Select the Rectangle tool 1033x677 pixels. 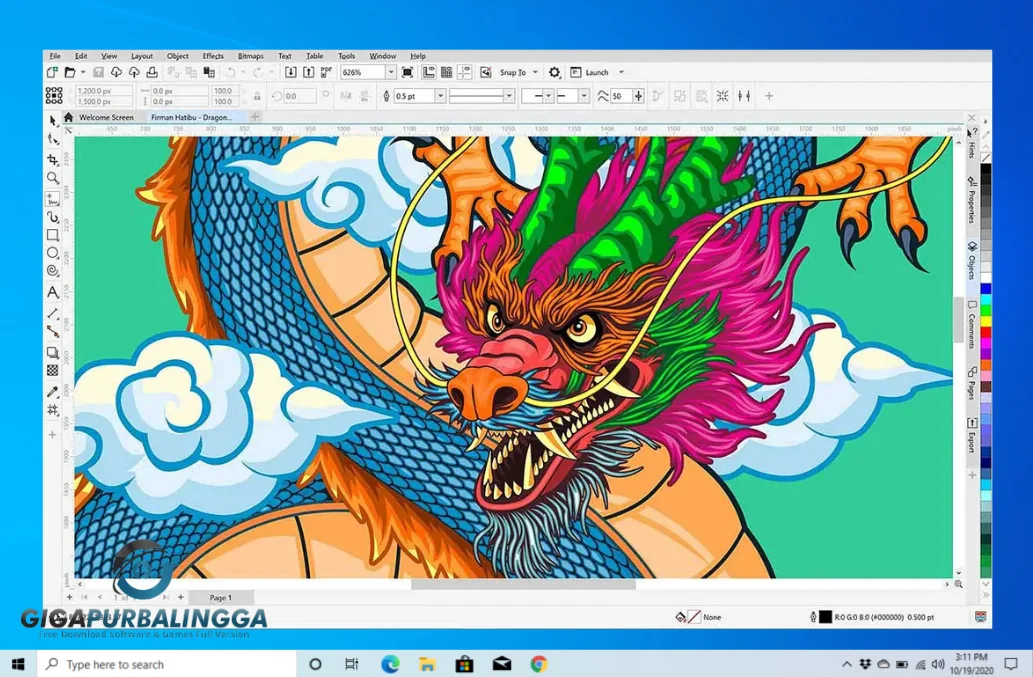point(53,236)
